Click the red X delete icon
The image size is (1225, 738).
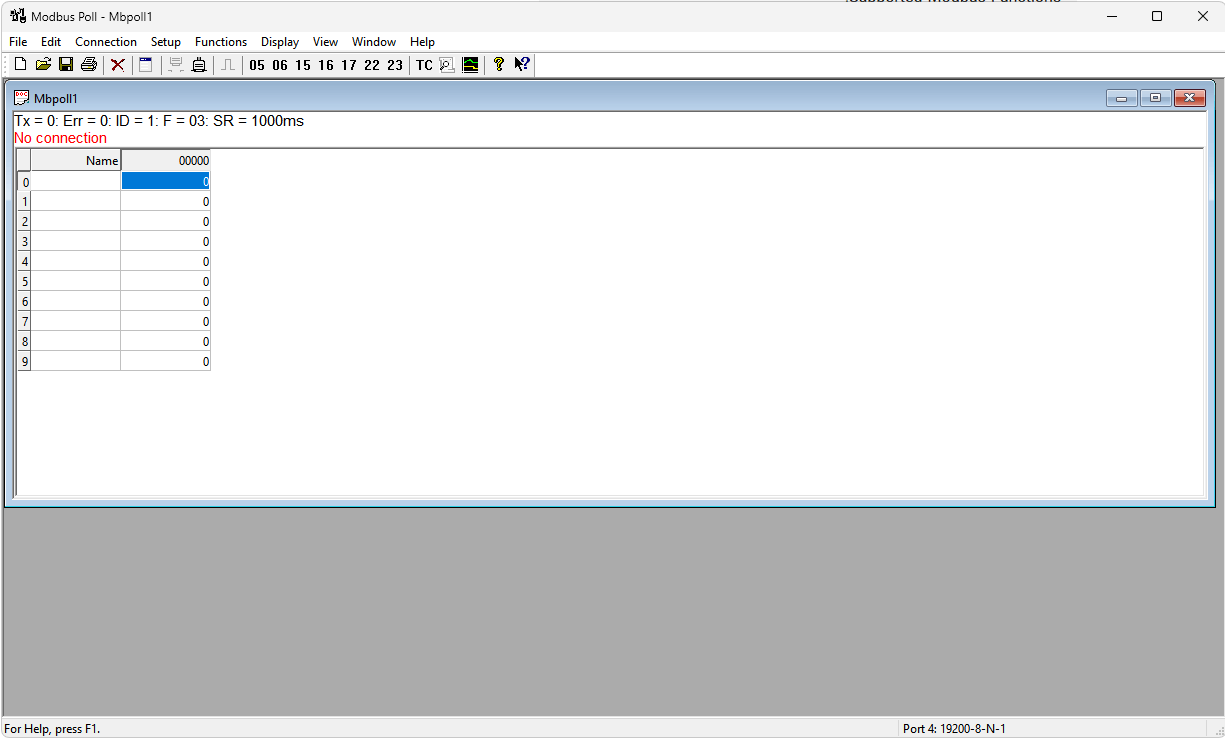pos(118,65)
